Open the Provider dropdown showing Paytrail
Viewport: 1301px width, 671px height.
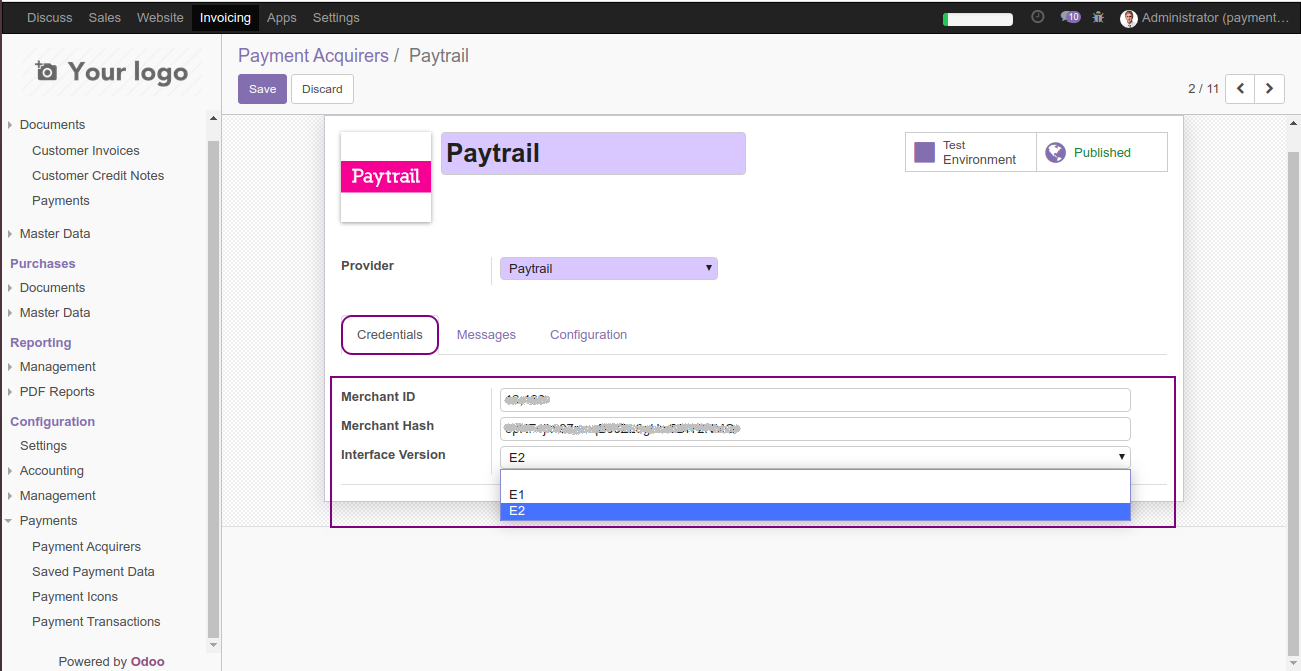tap(609, 268)
